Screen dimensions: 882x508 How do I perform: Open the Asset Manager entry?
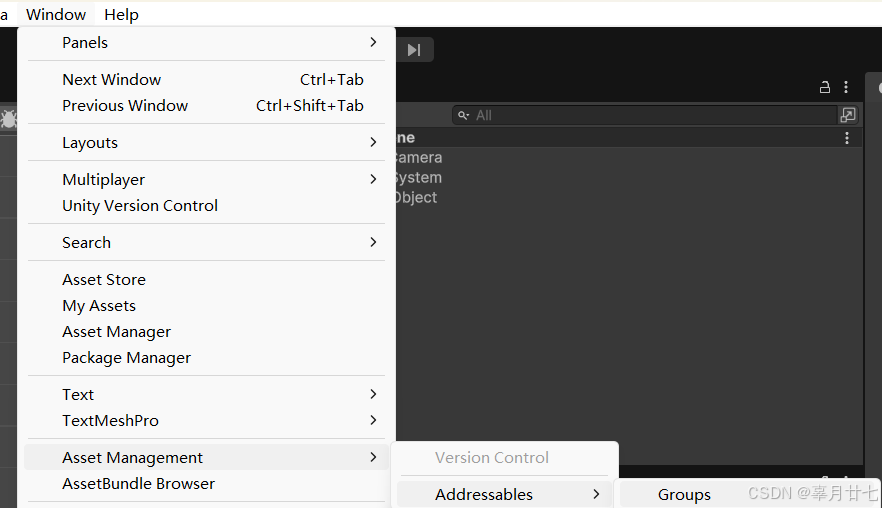(x=207, y=332)
